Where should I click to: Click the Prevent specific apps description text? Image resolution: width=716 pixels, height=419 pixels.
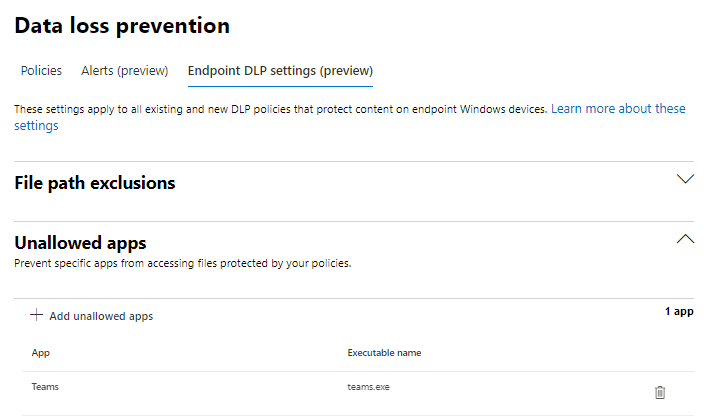coord(183,264)
